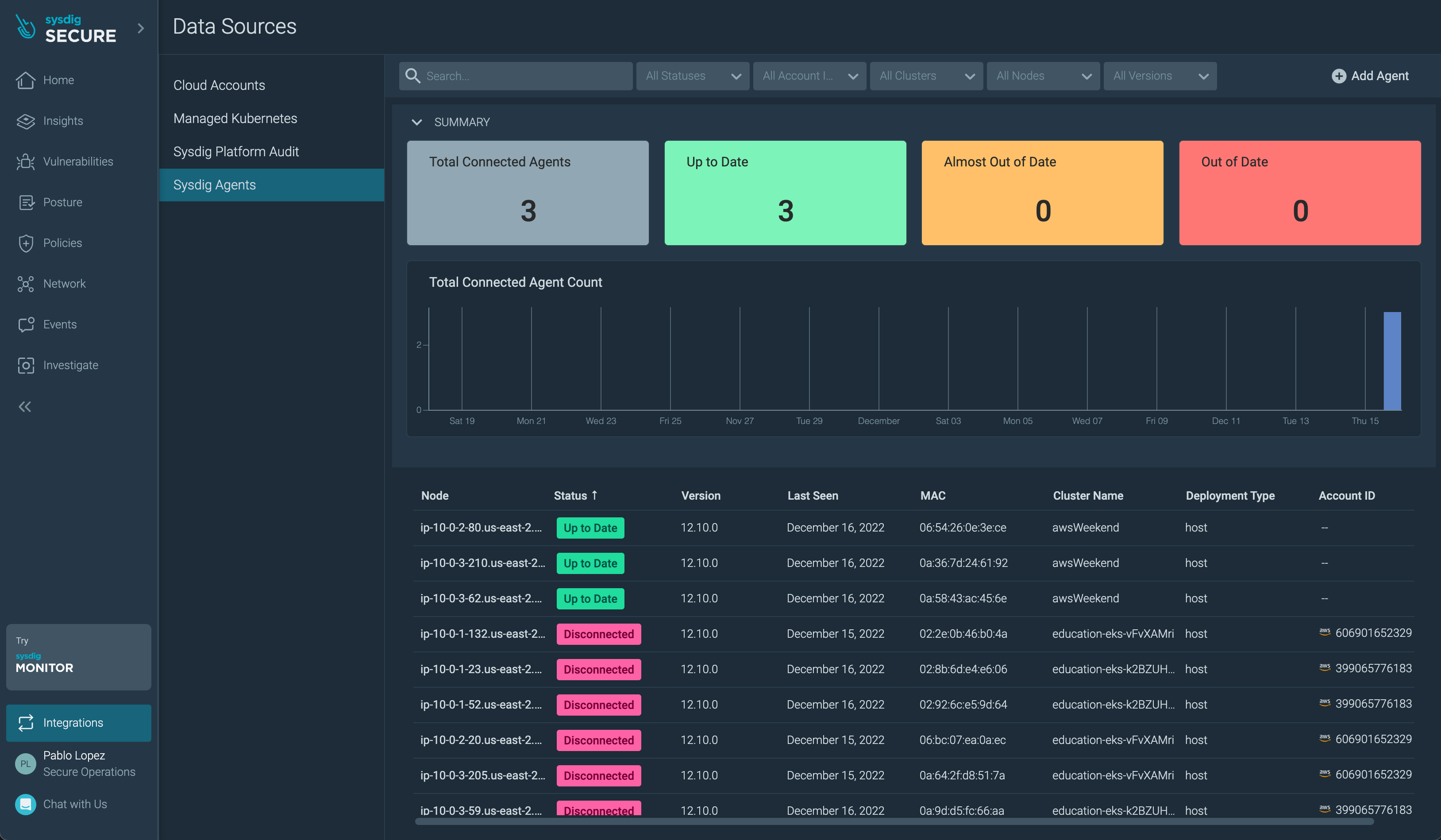Click the Insights layers icon

tap(26, 121)
